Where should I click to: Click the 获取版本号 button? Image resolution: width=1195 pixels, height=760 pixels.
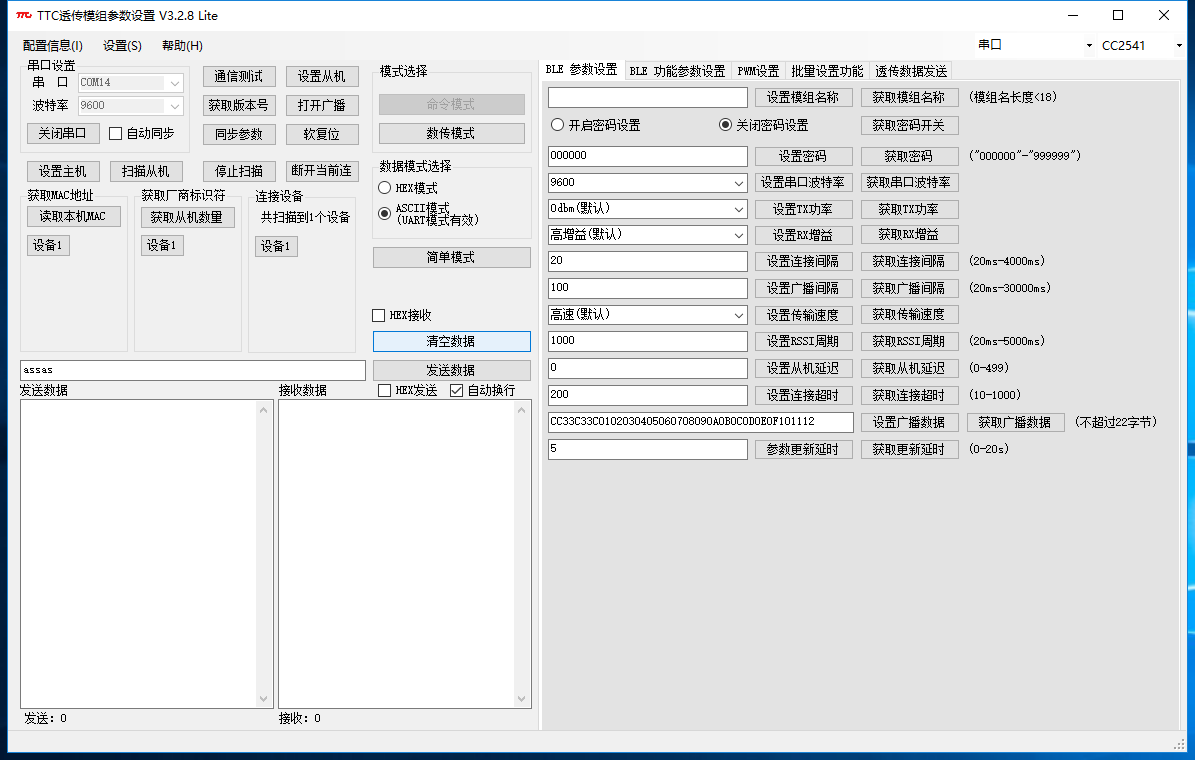click(239, 105)
